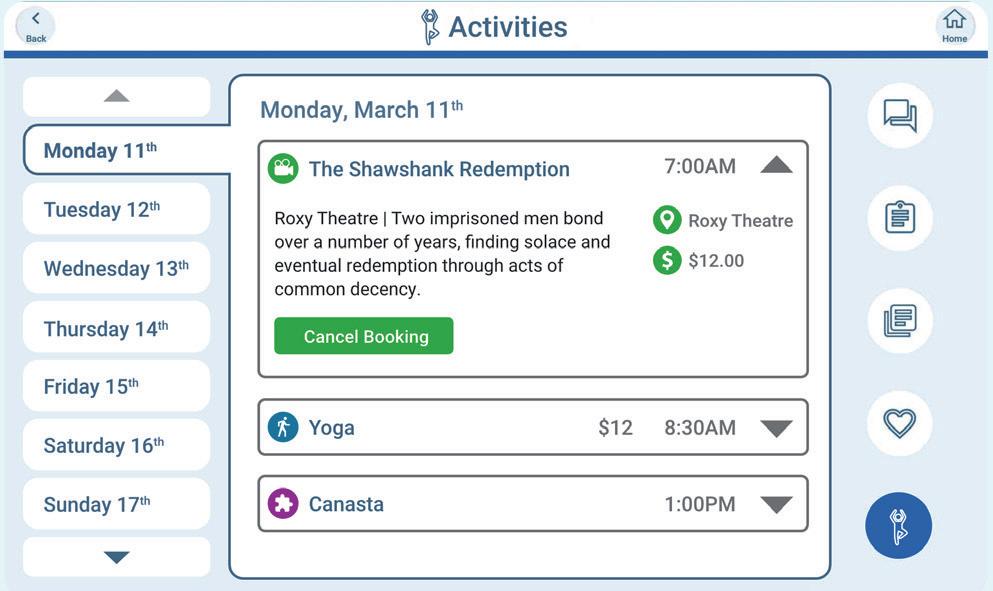The width and height of the screenshot is (993, 591).
Task: Select the Tuesday 12th tab
Action: tap(116, 209)
